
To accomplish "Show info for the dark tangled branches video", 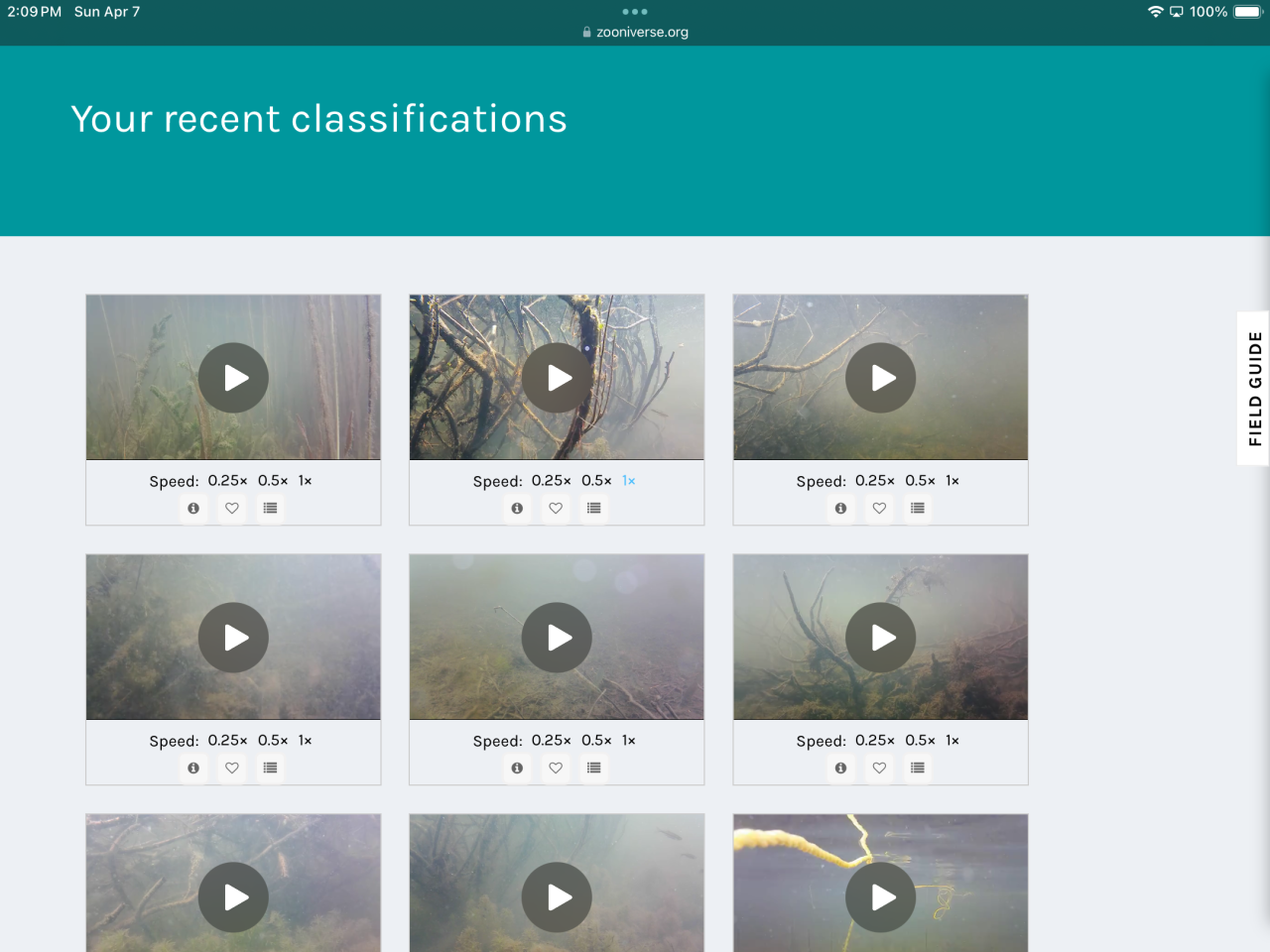I will click(517, 509).
